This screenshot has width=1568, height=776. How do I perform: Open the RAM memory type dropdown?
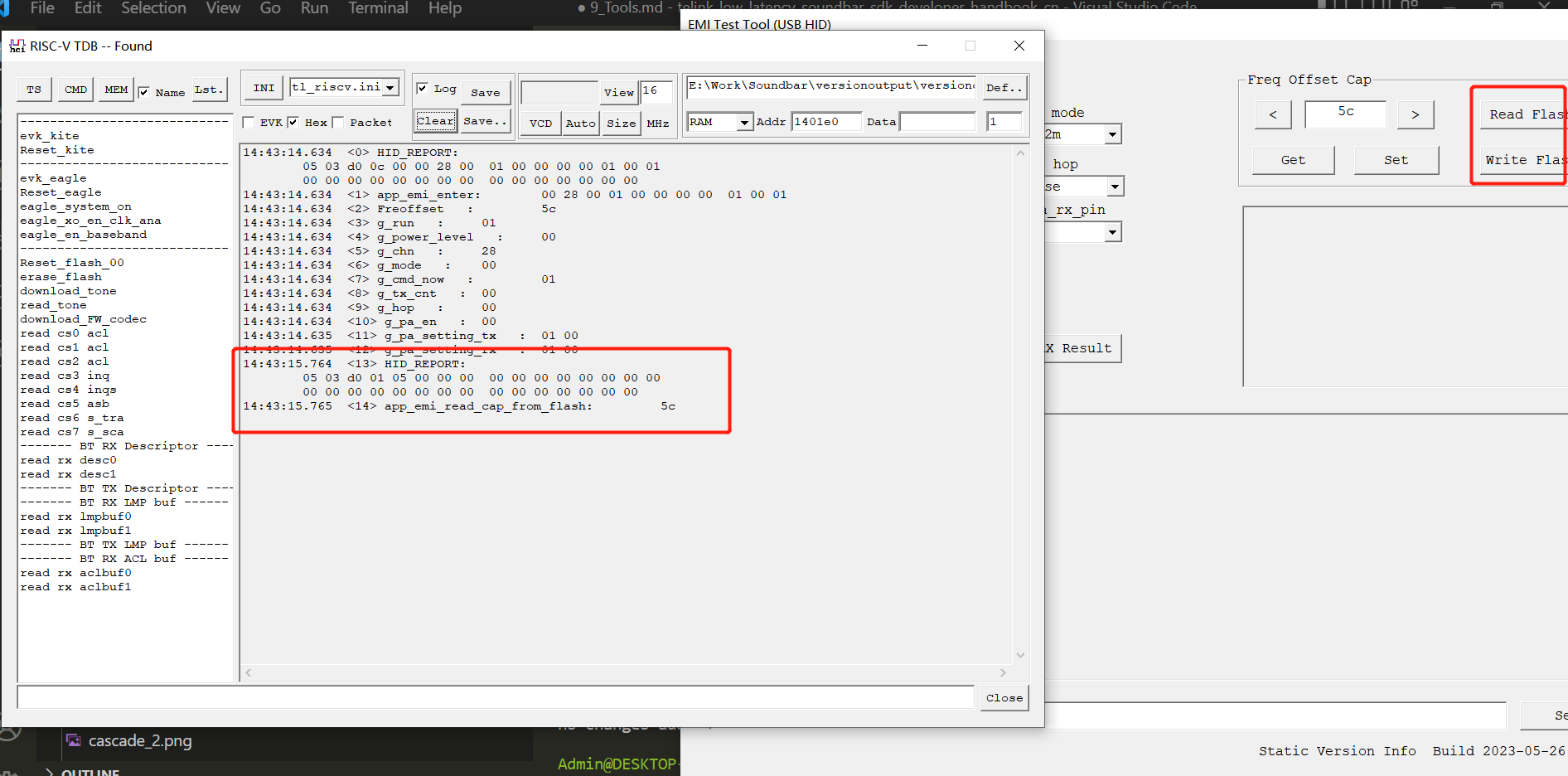(x=743, y=121)
